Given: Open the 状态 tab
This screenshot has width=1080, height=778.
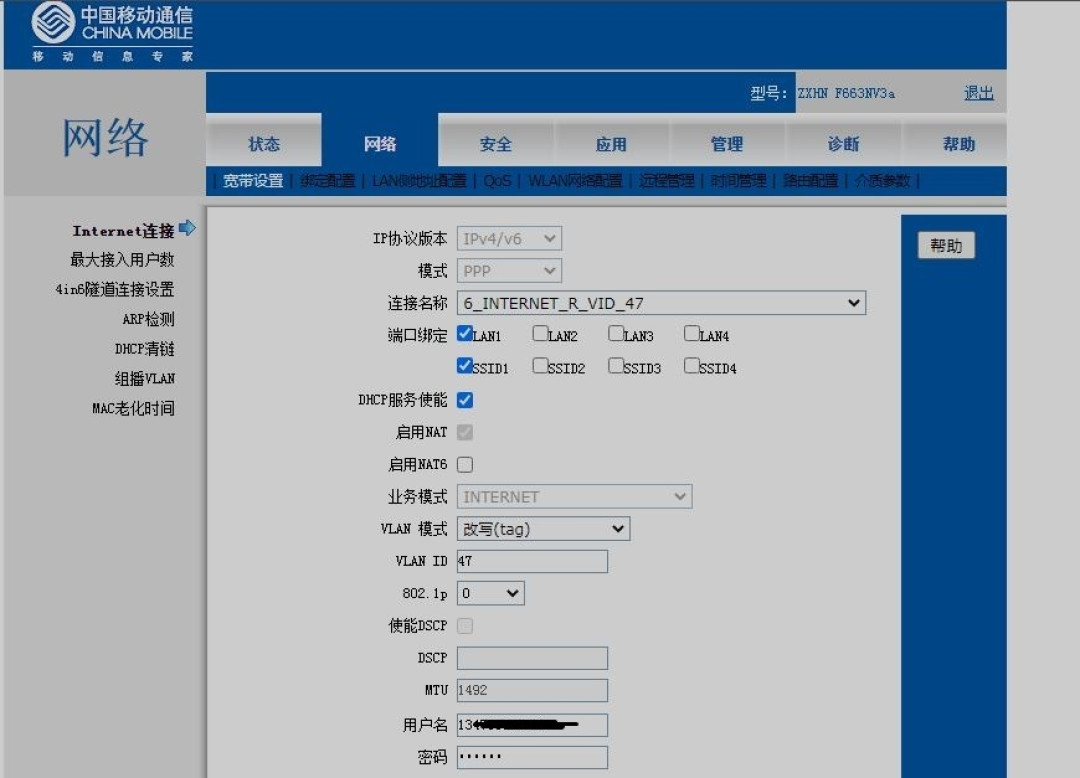Looking at the screenshot, I should 264,144.
